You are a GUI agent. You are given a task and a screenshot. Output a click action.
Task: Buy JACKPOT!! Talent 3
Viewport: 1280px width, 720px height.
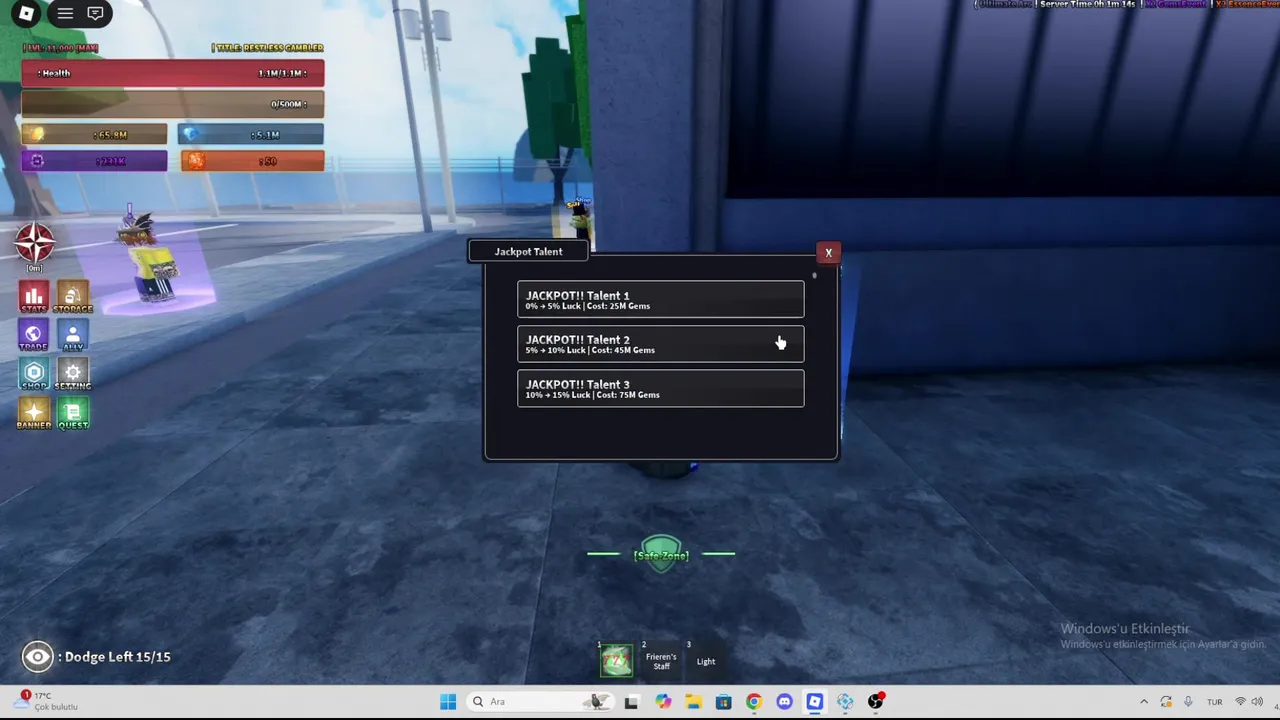coord(660,388)
